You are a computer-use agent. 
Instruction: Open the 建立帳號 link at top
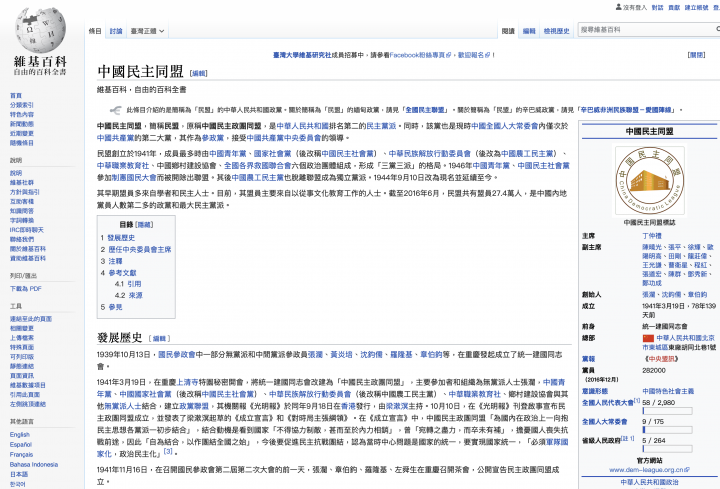click(696, 7)
